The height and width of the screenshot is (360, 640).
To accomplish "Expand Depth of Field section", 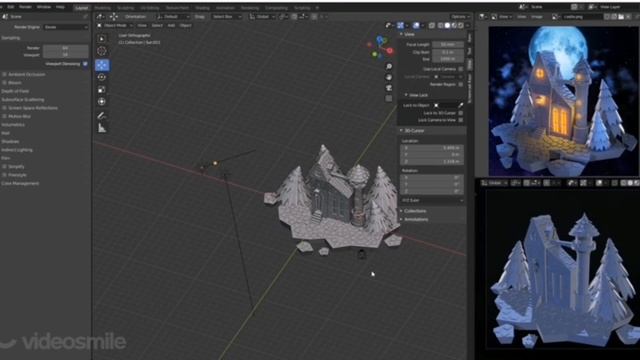I will click(x=15, y=91).
